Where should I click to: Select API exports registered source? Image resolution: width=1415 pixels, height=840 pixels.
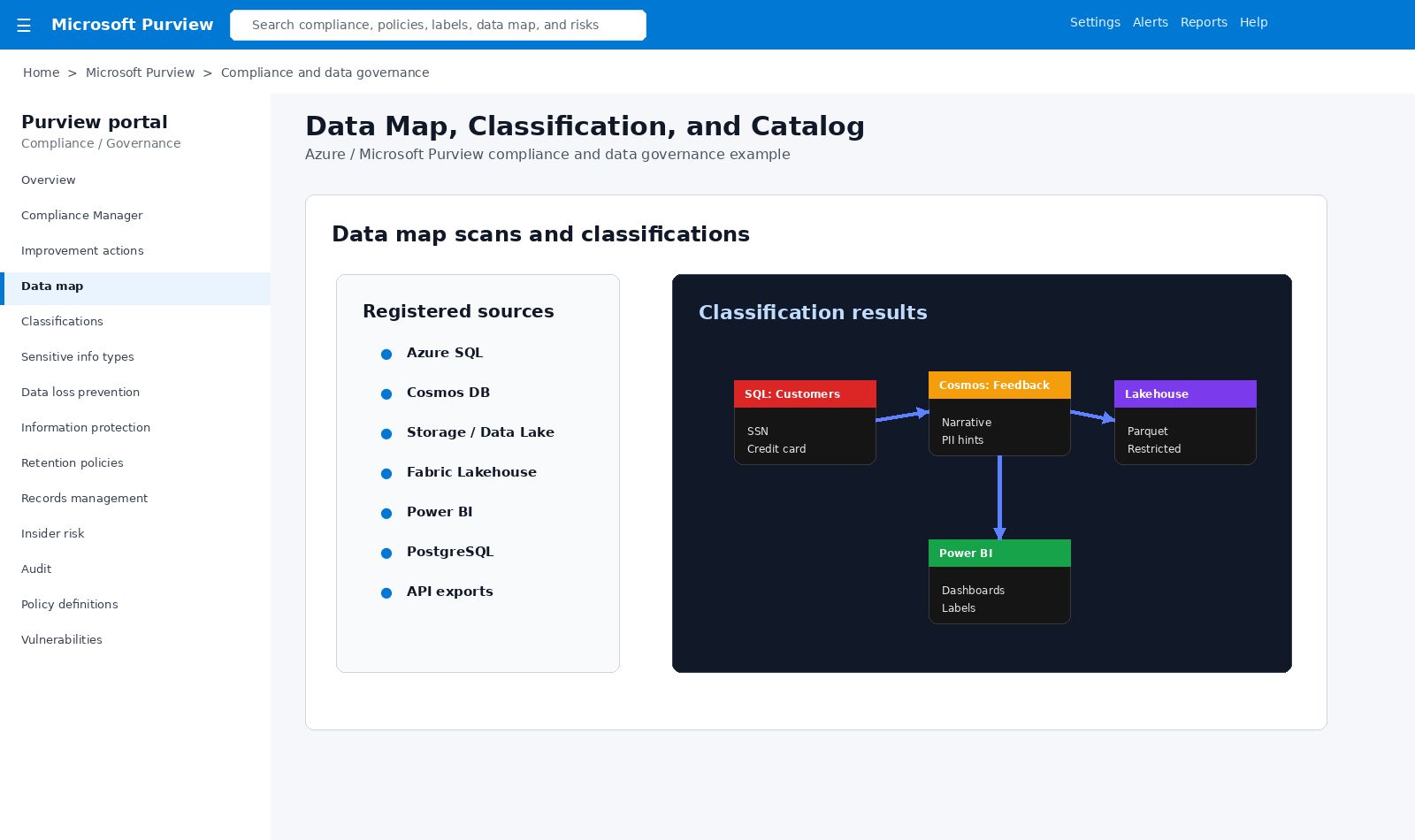coord(450,592)
